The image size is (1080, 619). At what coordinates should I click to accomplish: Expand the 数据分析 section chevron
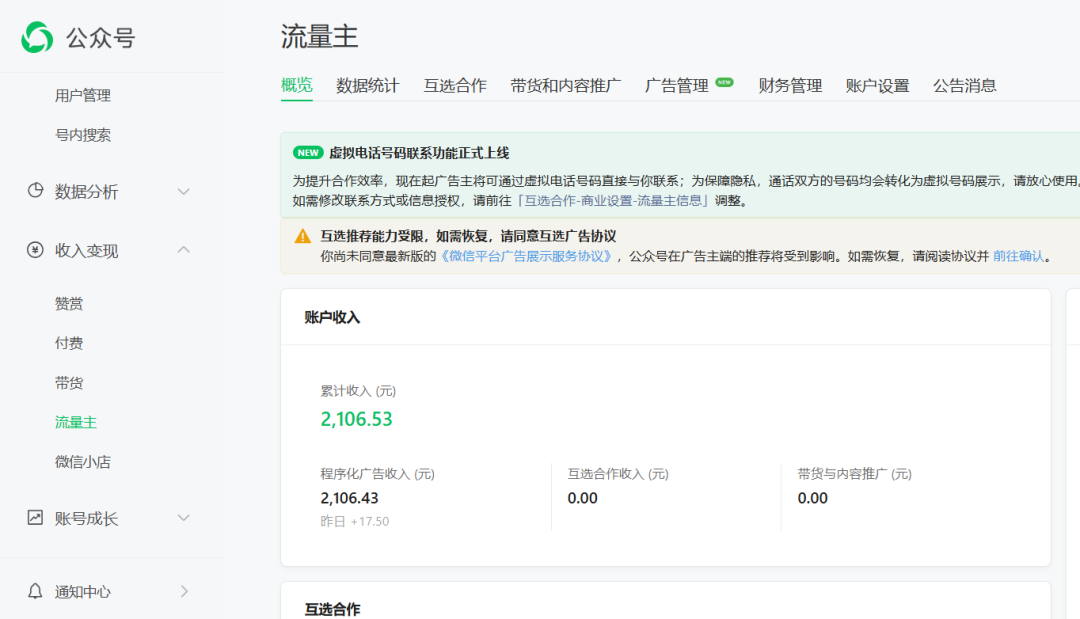point(184,192)
